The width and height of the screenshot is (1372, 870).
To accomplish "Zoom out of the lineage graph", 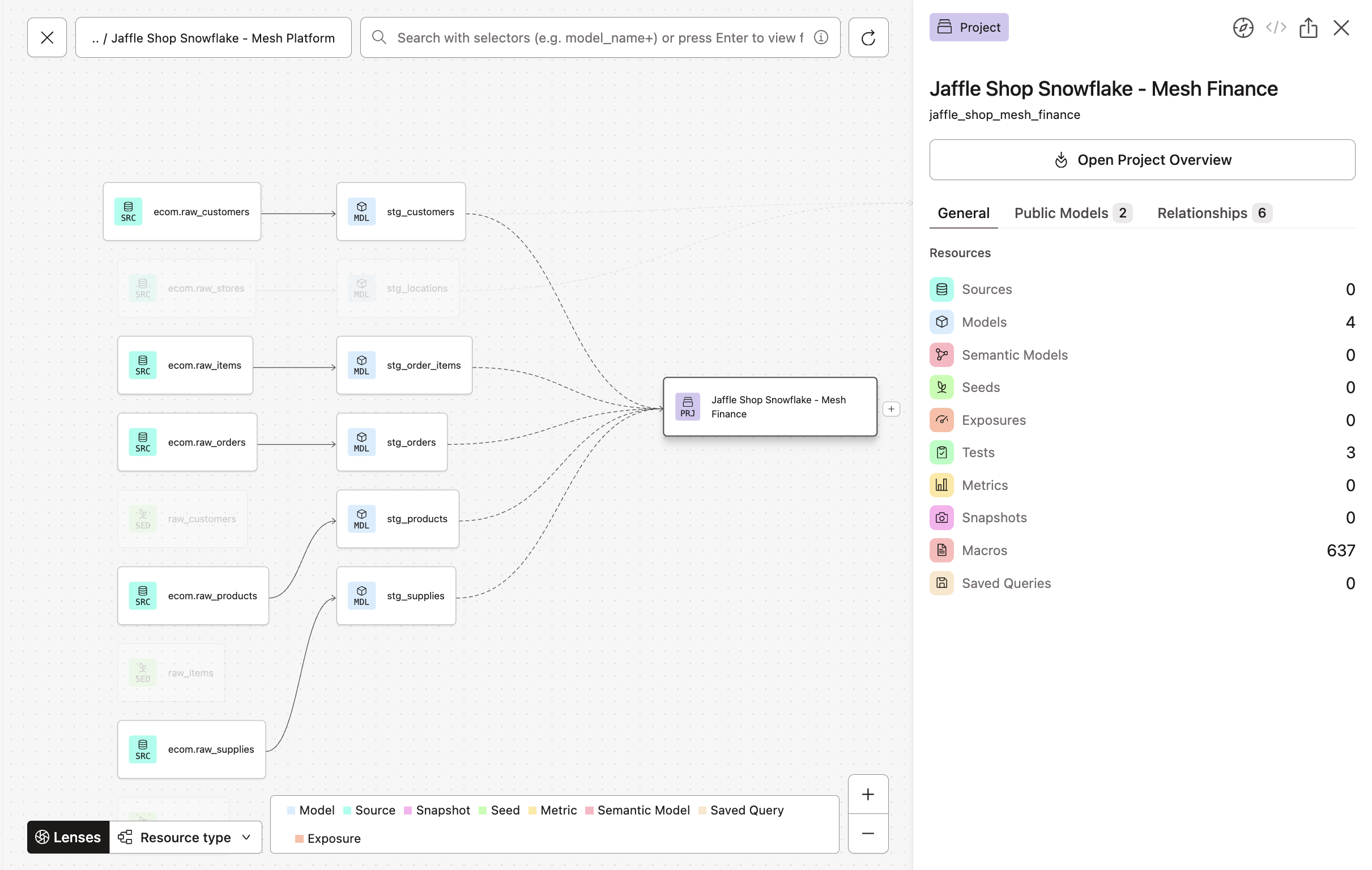I will pyautogui.click(x=868, y=834).
